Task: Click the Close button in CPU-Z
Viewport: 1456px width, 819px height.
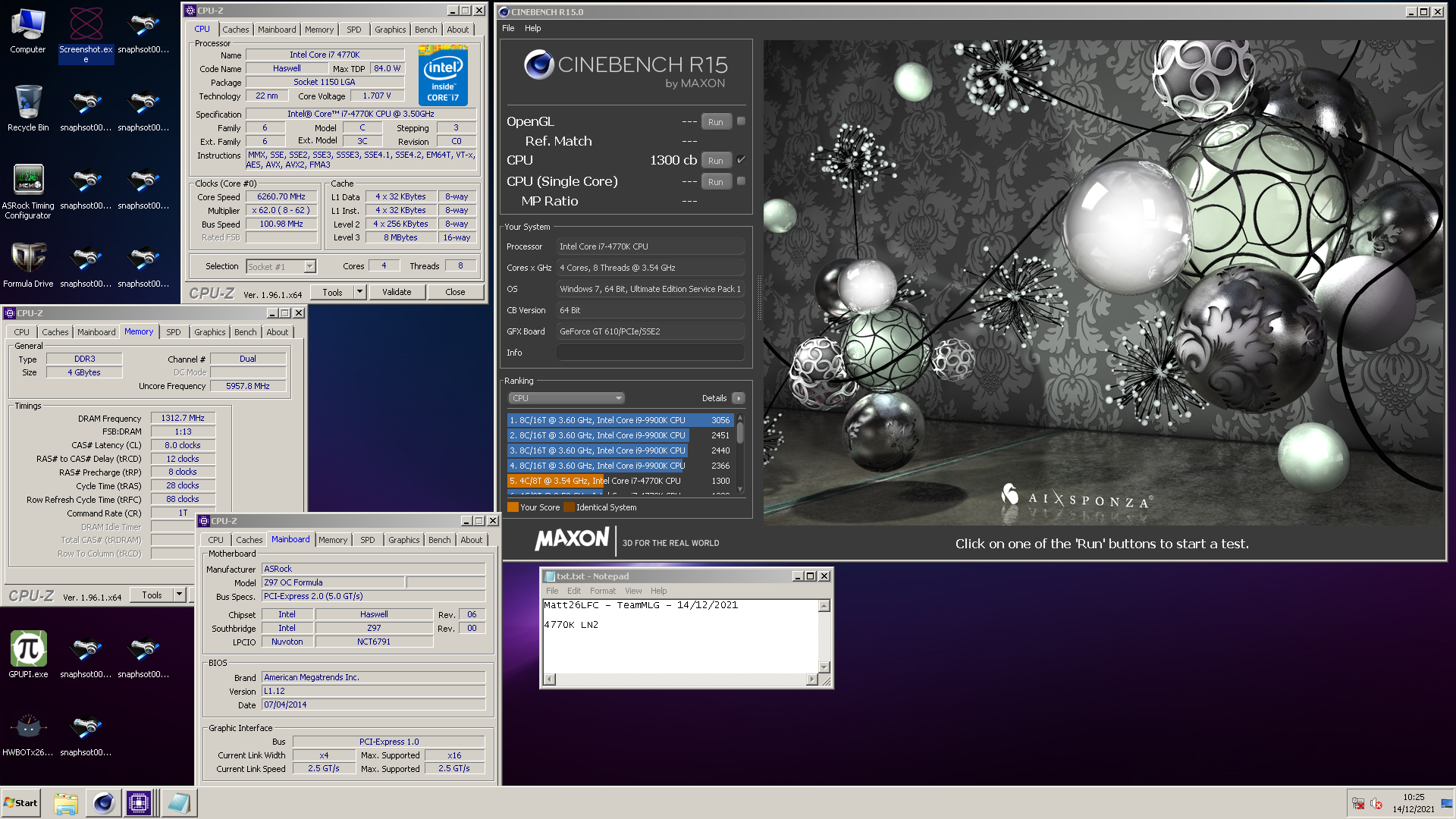Action: click(455, 292)
